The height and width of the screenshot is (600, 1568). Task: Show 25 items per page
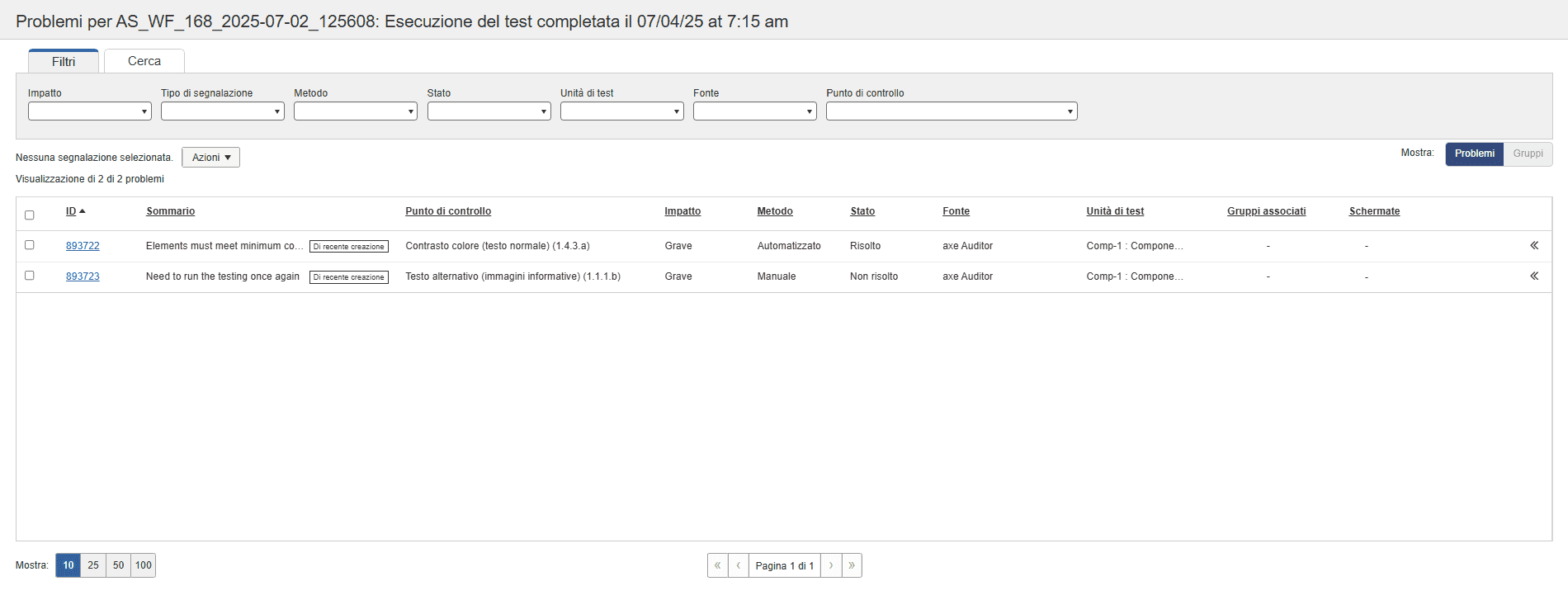point(93,565)
